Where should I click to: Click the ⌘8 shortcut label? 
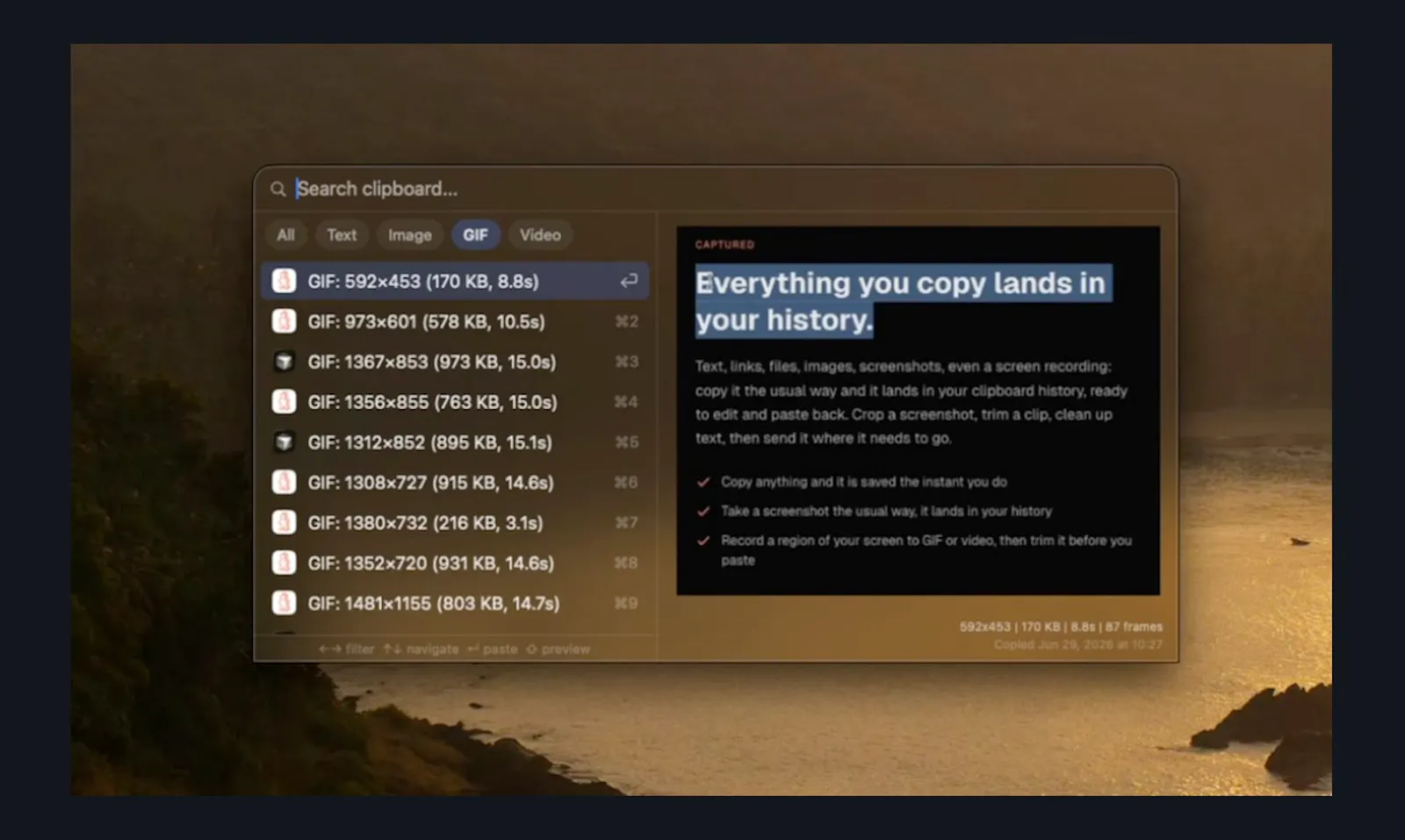tap(626, 563)
